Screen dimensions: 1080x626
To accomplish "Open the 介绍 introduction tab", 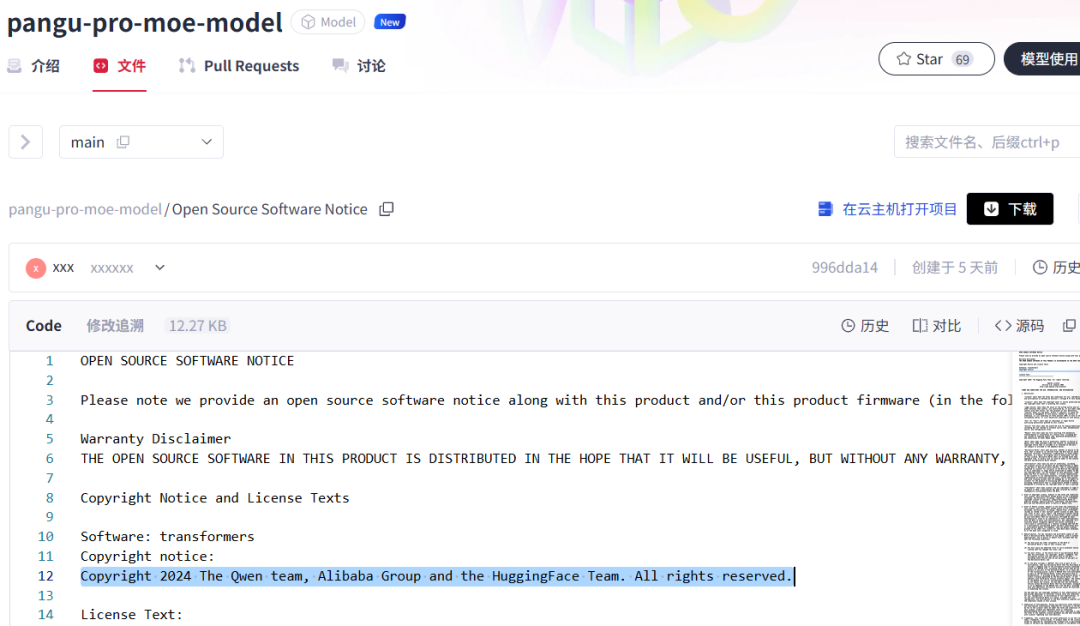I will pos(33,65).
